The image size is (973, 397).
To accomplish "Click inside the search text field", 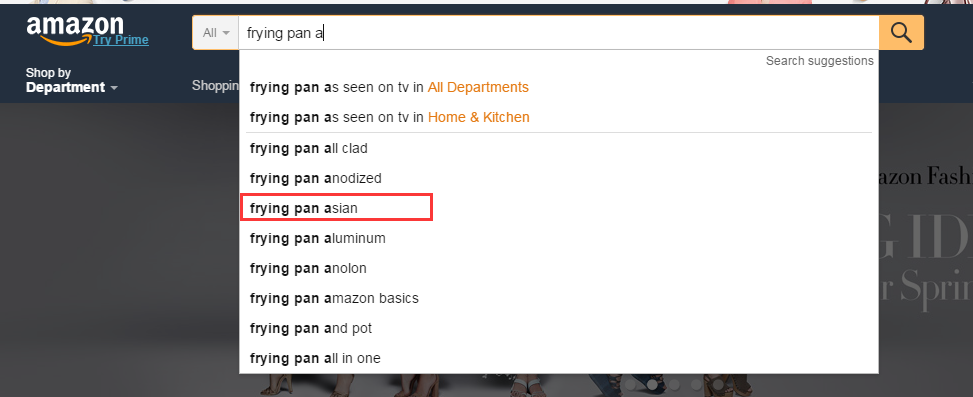I will click(558, 32).
